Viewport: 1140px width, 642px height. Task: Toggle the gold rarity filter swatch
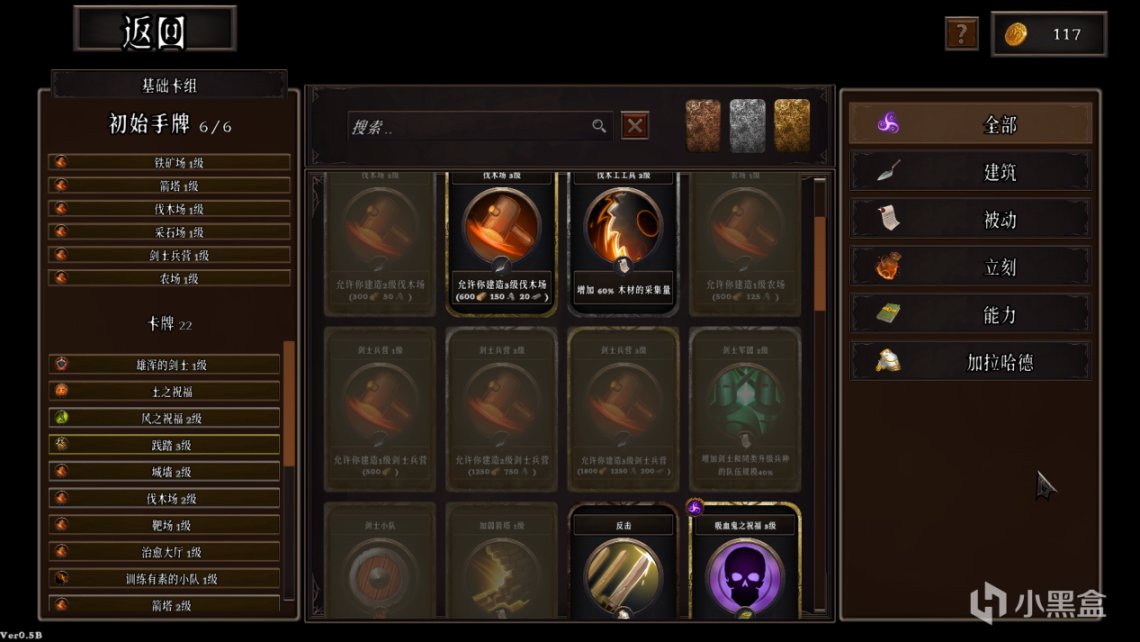pos(792,126)
